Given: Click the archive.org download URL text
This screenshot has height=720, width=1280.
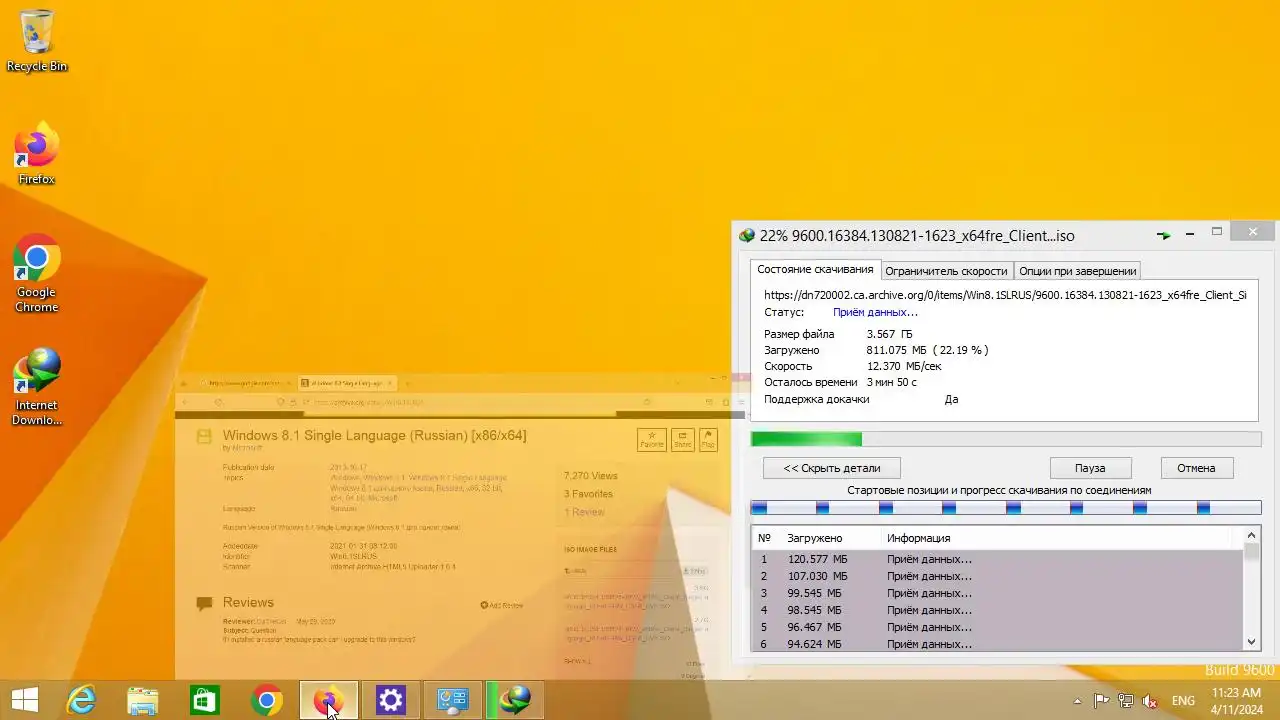Looking at the screenshot, I should [1005, 295].
